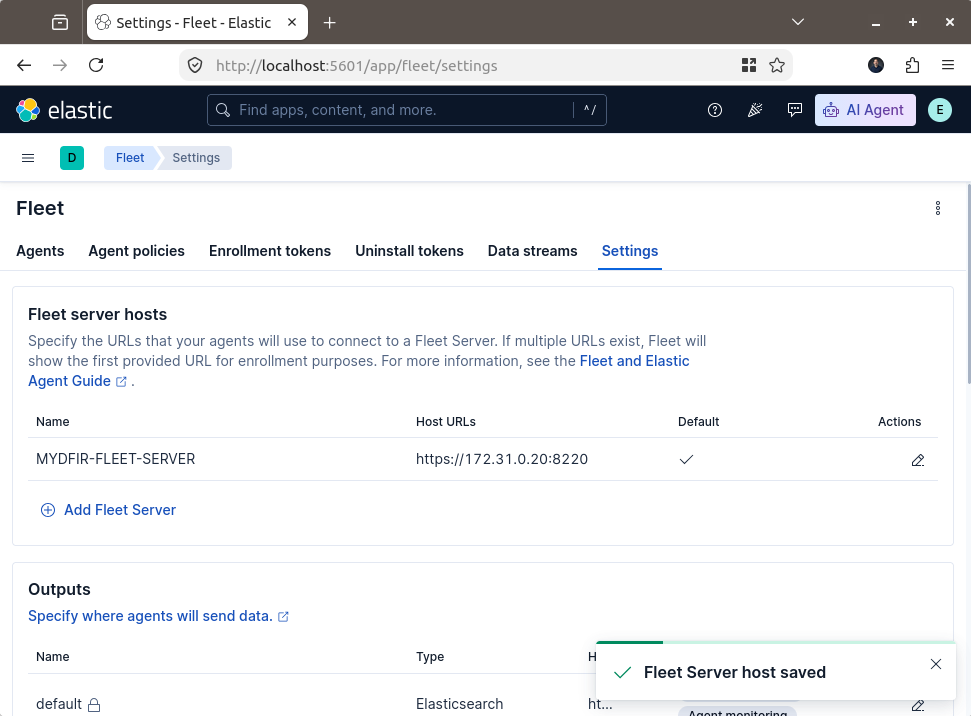
Task: Open the browser account avatar
Action: click(x=876, y=65)
